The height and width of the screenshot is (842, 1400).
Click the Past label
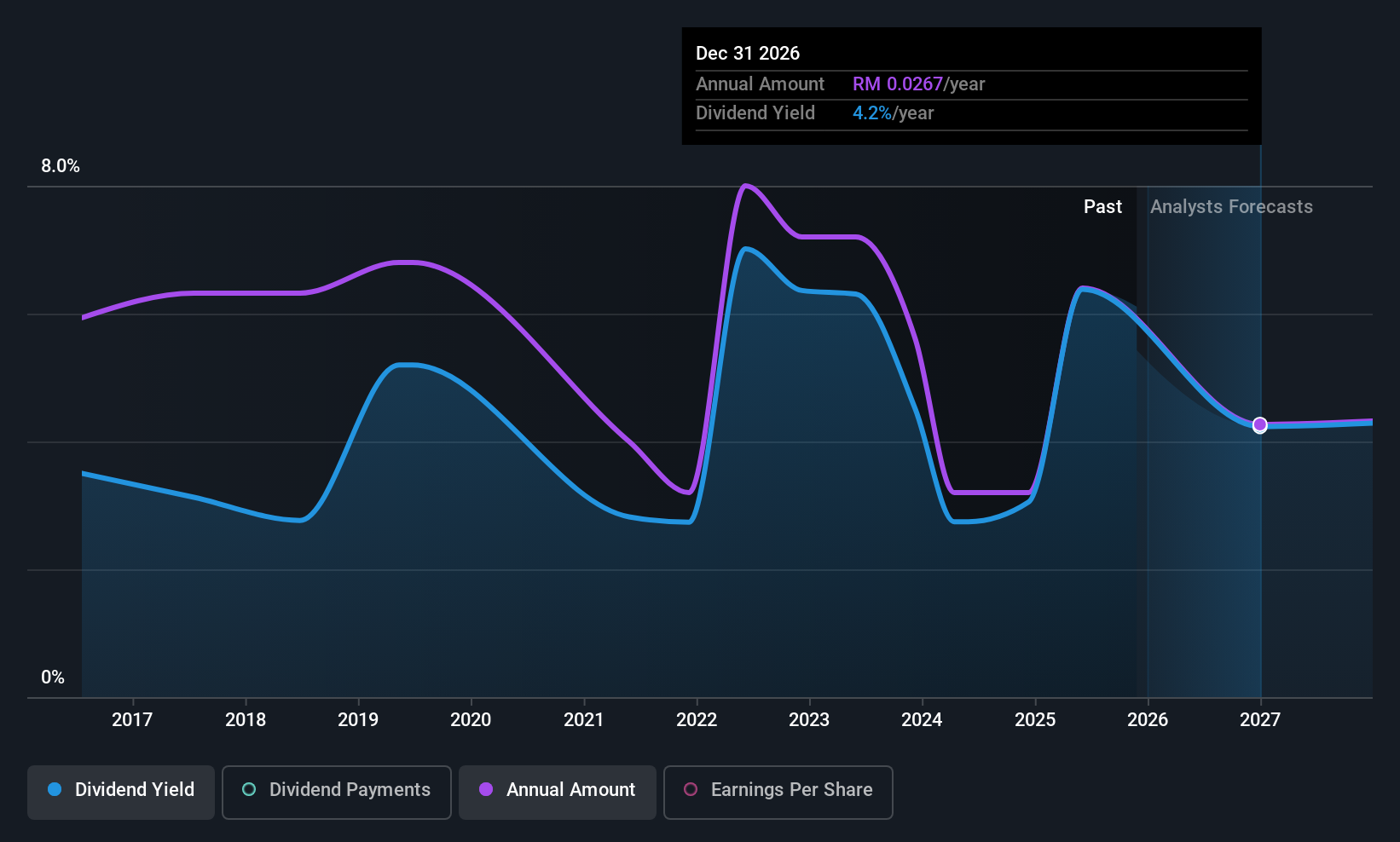coord(1102,207)
